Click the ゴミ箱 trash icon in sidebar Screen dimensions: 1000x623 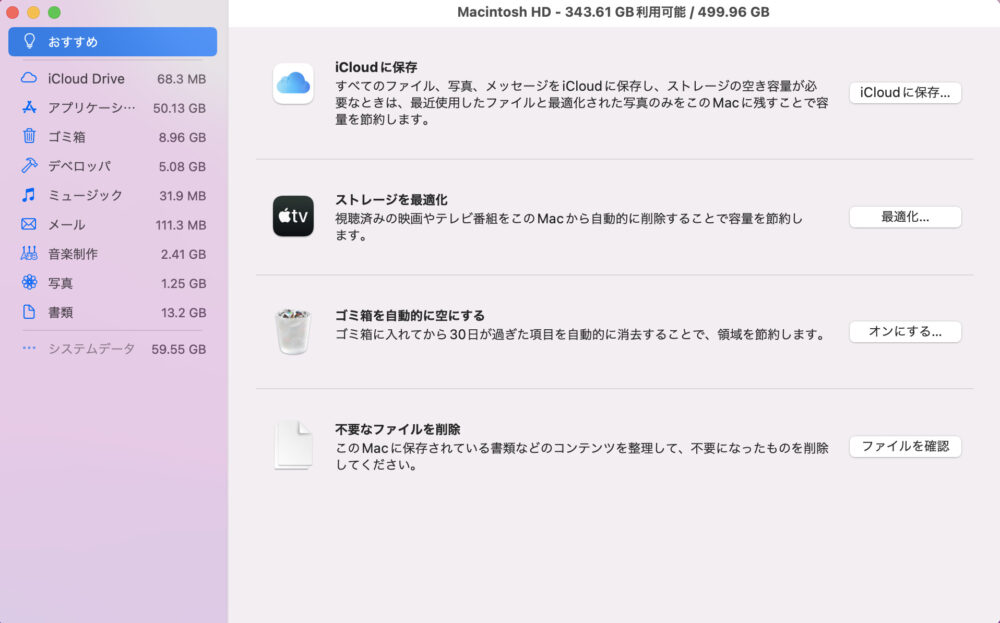coord(29,136)
